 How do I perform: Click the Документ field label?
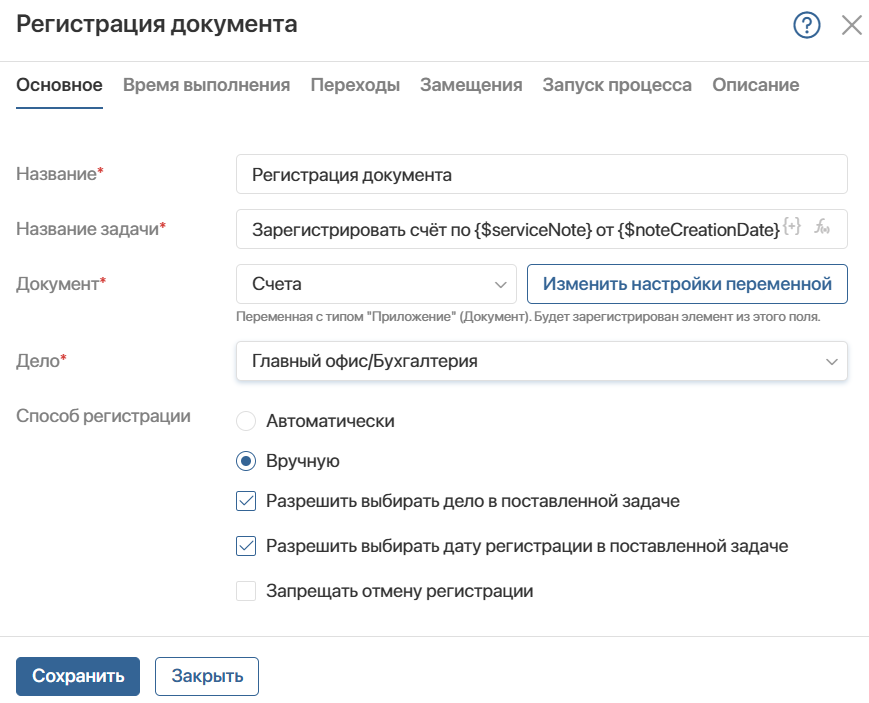(x=61, y=283)
